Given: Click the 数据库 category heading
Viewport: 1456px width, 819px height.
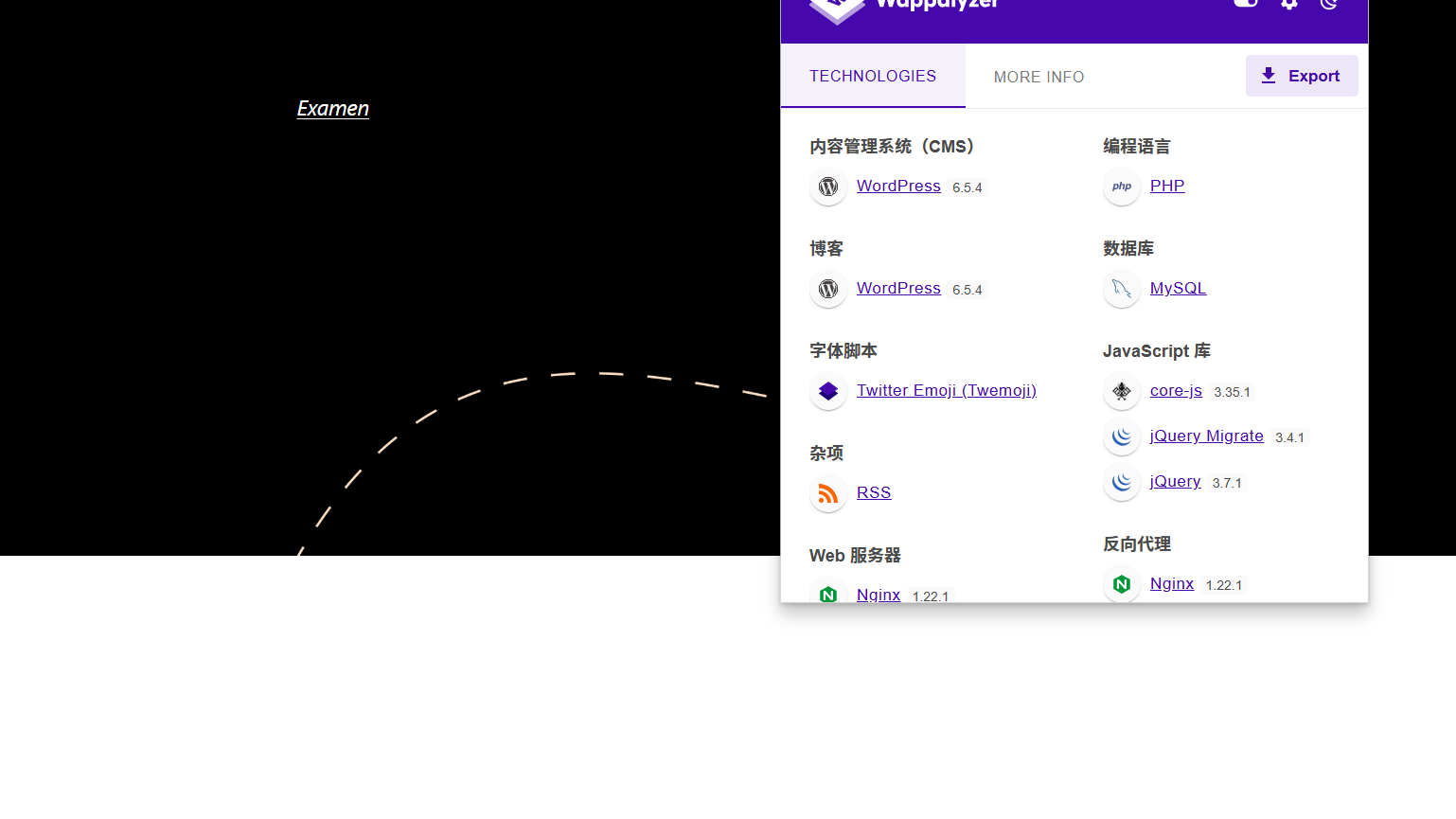Looking at the screenshot, I should click(1128, 249).
